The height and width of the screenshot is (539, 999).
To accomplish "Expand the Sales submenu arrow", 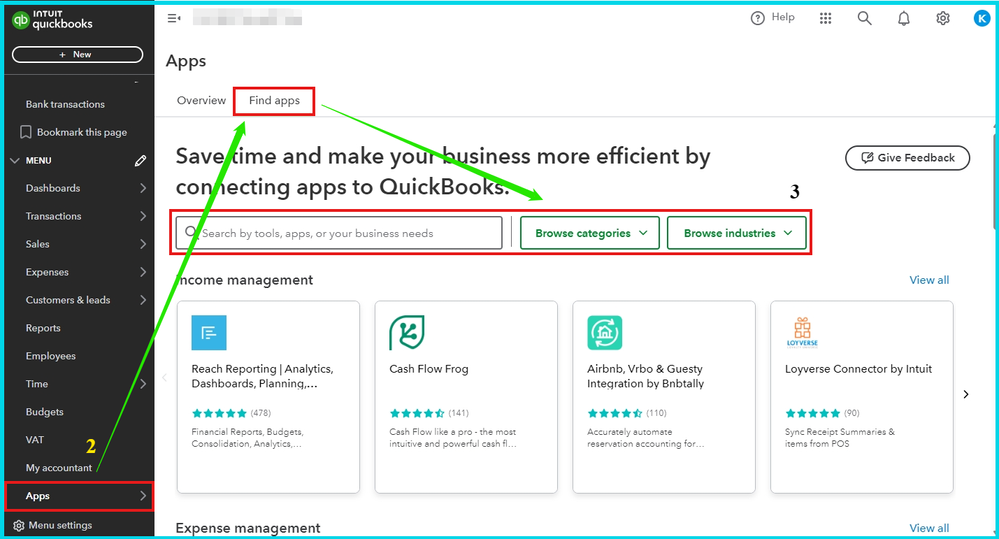I will click(143, 244).
